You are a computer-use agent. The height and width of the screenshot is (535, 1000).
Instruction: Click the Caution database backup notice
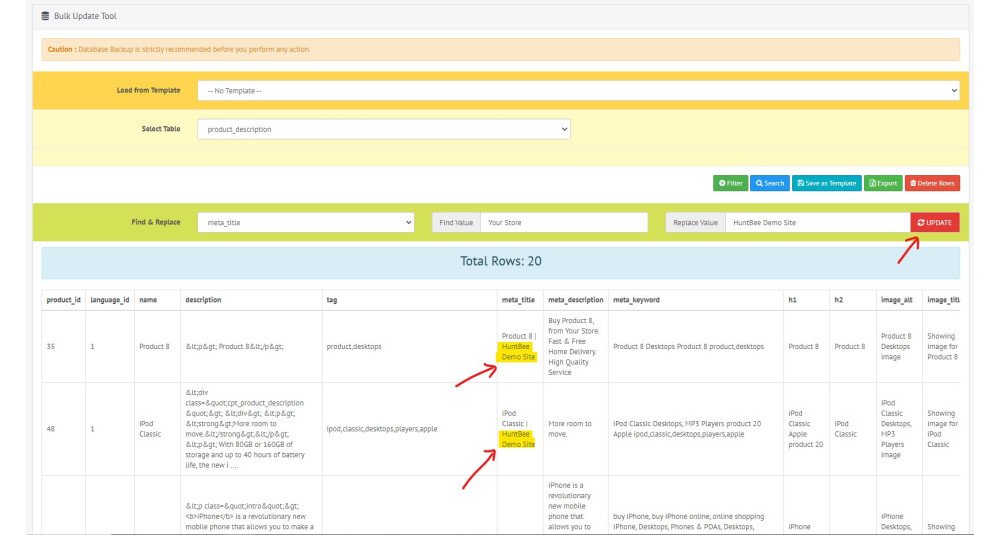point(501,50)
